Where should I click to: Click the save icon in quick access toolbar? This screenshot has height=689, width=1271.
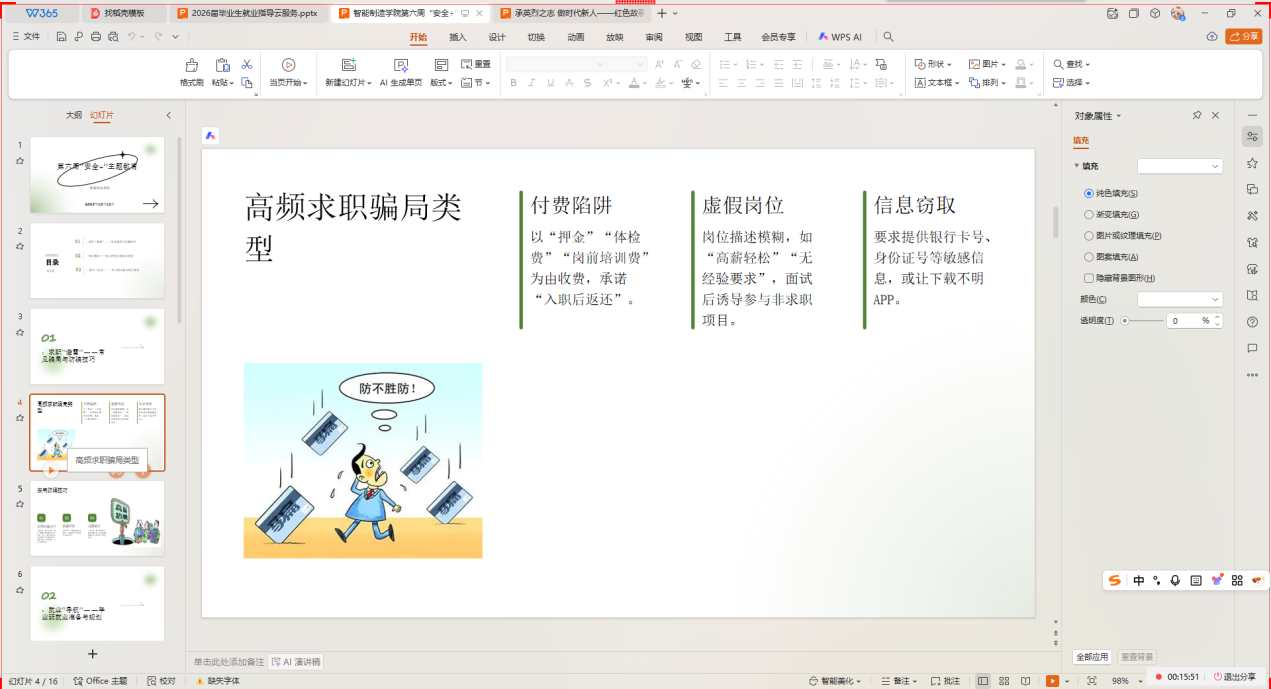point(62,37)
